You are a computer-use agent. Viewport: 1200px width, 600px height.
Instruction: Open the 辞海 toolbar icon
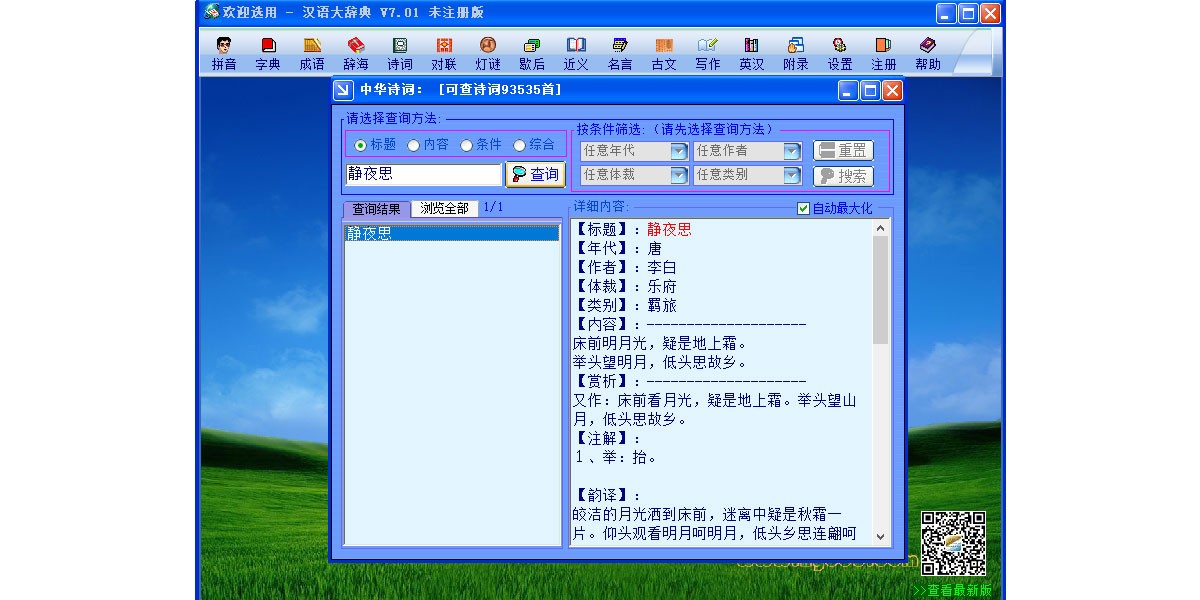356,54
